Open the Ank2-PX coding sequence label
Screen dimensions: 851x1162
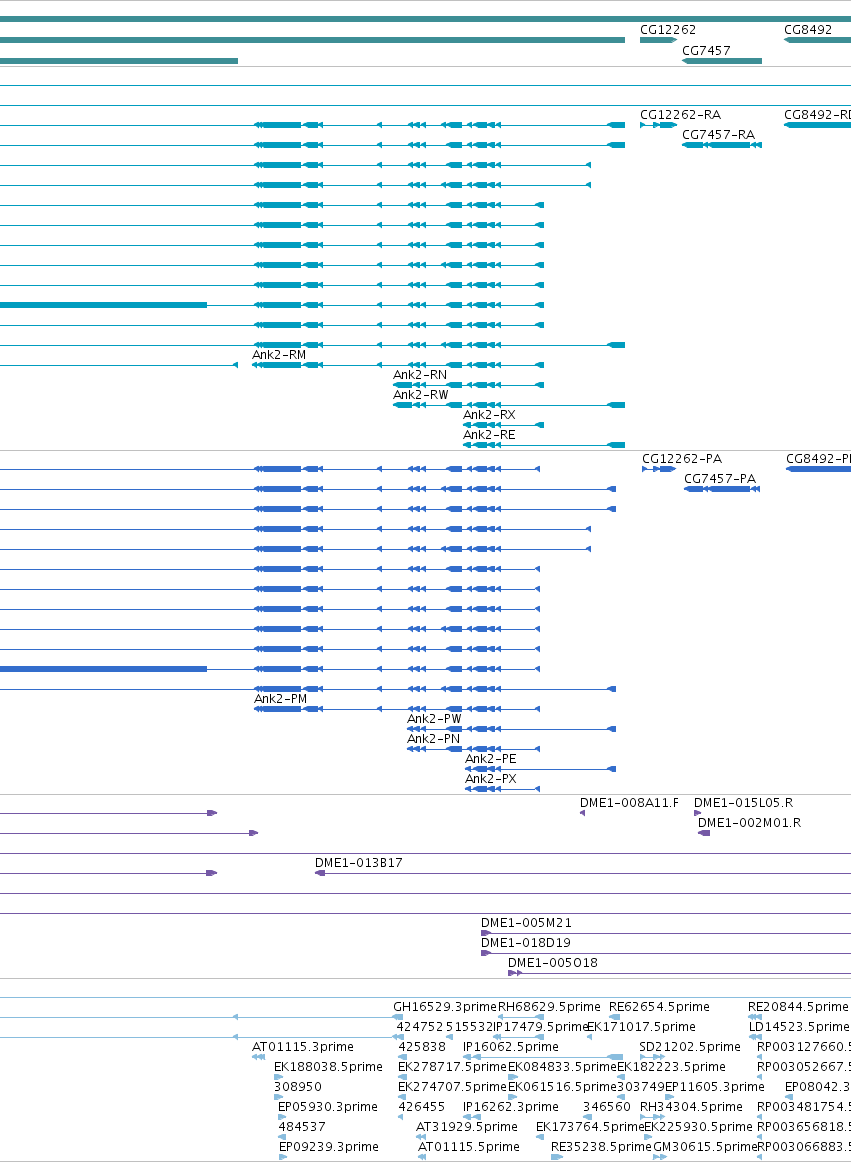point(491,779)
